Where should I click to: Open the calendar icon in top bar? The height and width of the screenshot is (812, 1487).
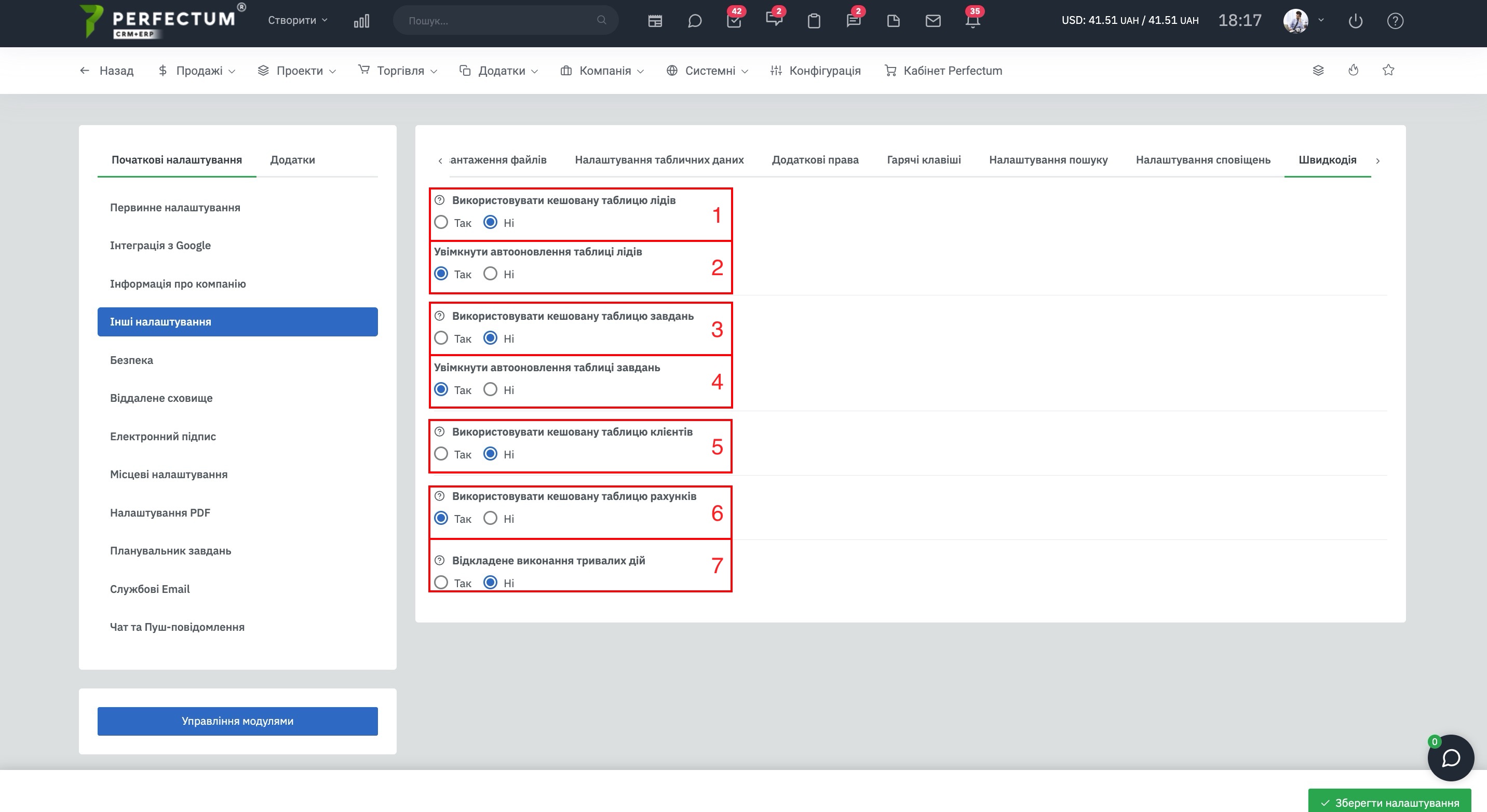(655, 21)
